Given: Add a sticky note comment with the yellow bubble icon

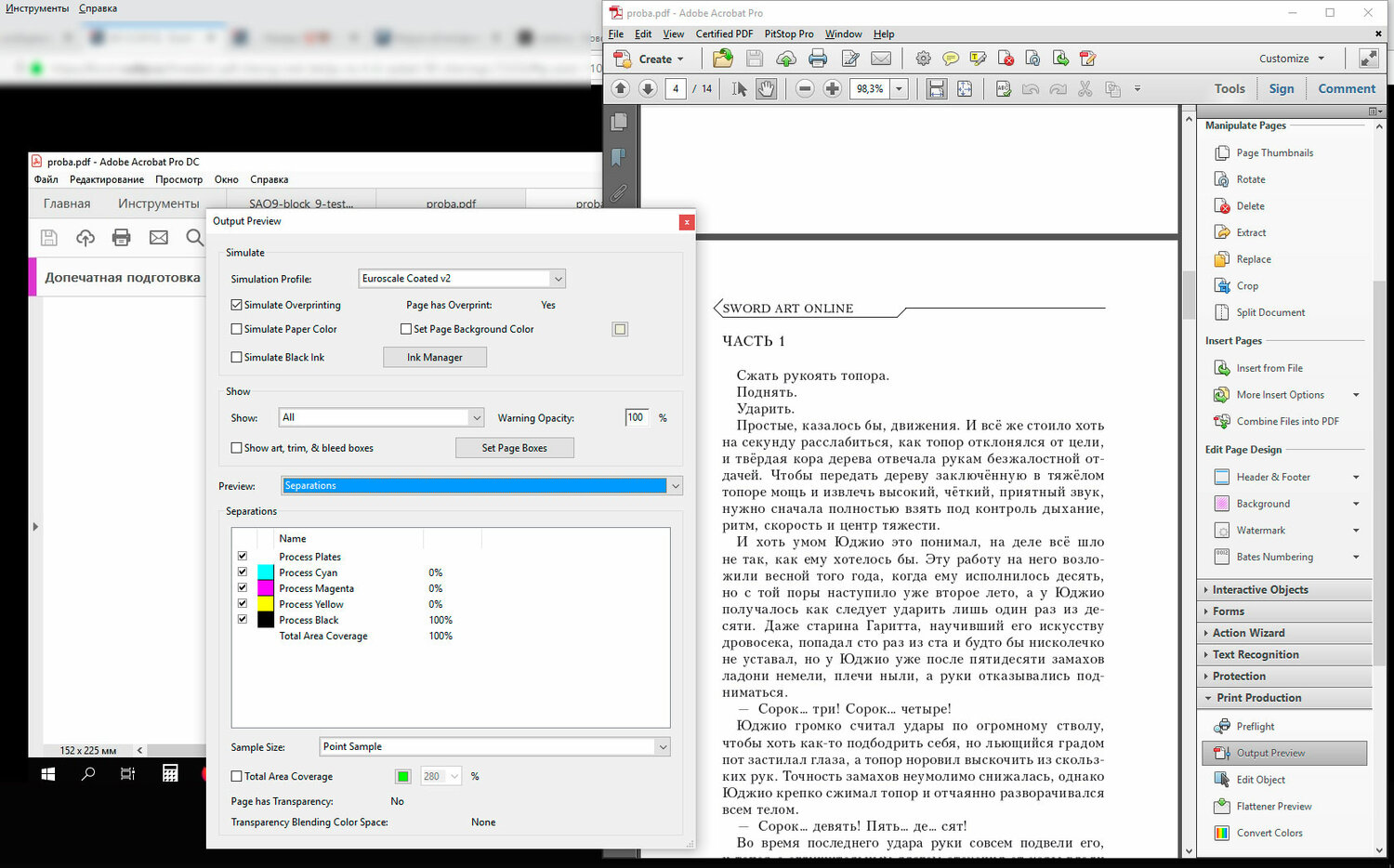Looking at the screenshot, I should click(951, 59).
